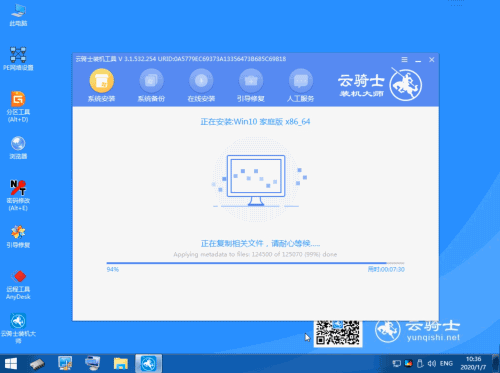Click the 94% progress label
500x373 pixels.
tap(113, 269)
